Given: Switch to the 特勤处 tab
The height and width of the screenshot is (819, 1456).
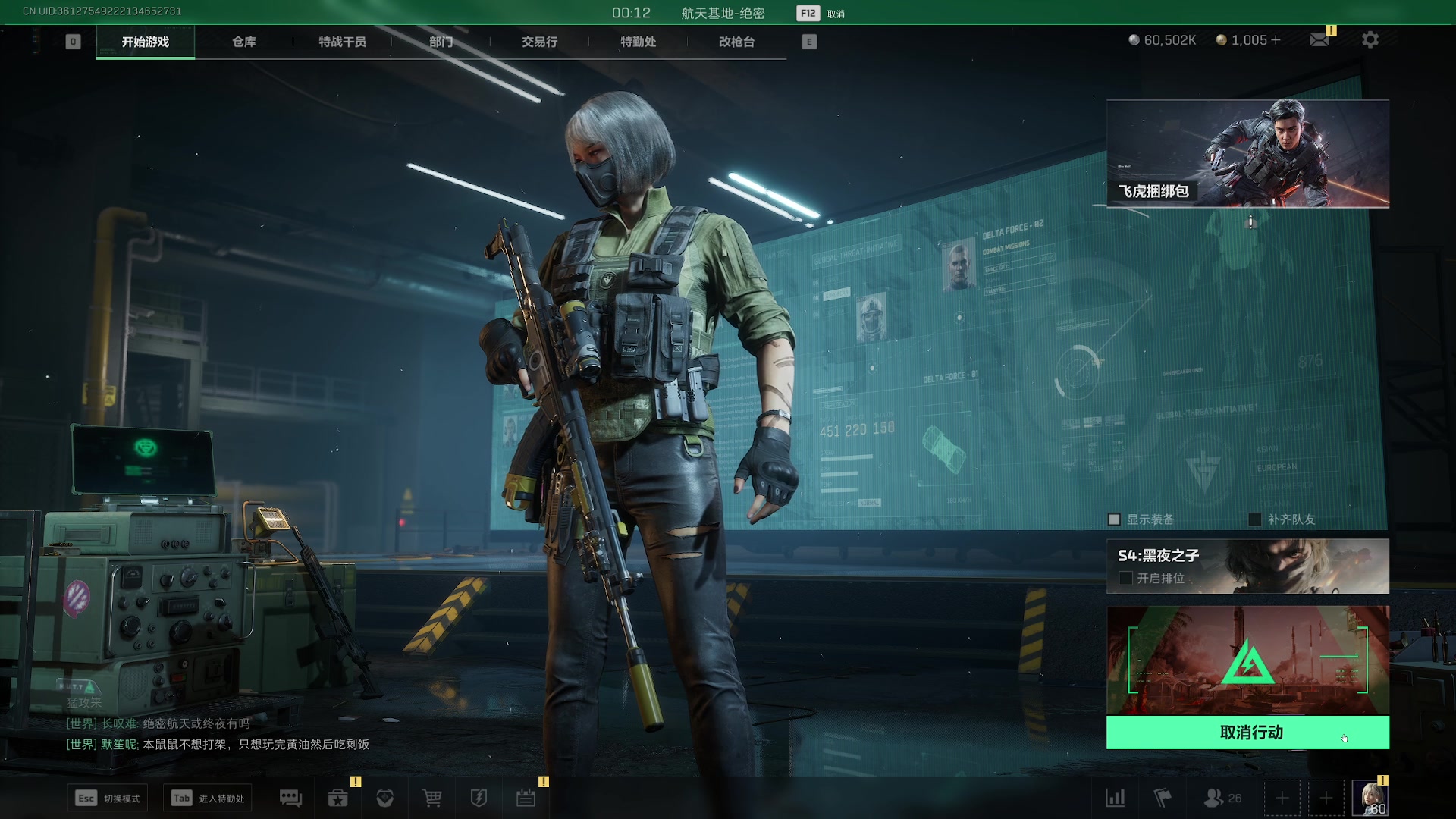Looking at the screenshot, I should [639, 42].
